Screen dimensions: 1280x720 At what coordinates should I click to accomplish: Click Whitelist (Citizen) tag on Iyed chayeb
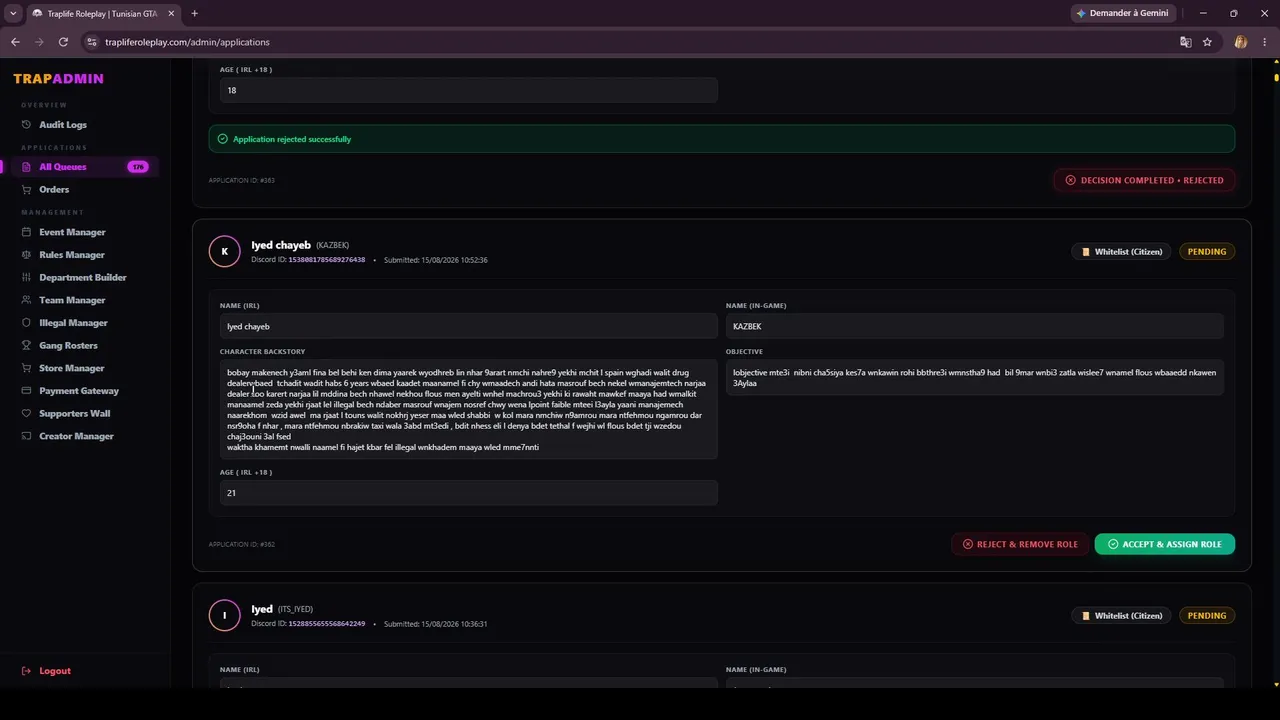(1121, 252)
